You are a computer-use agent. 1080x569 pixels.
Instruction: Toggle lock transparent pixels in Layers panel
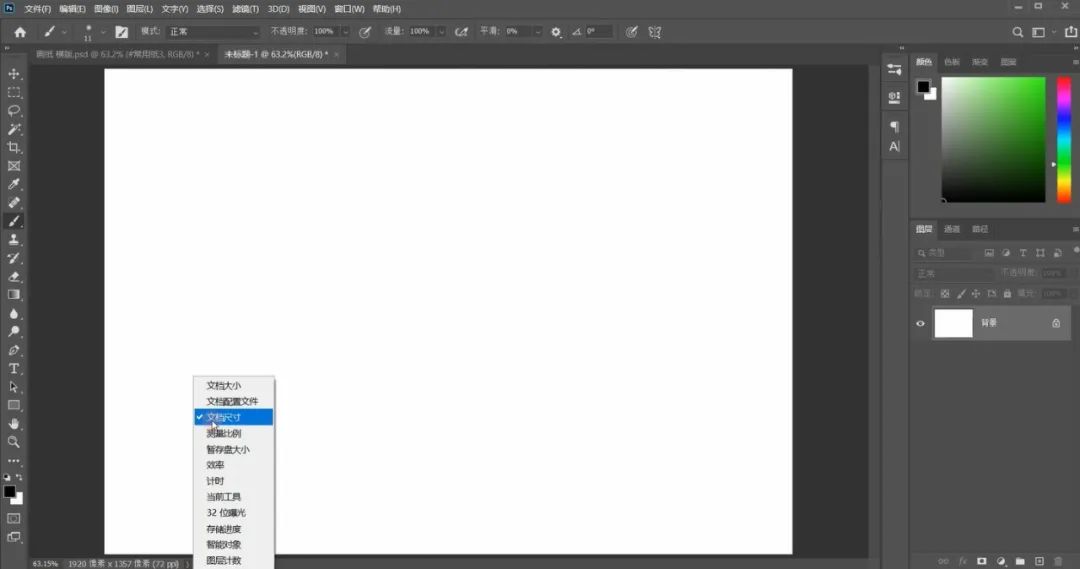945,293
